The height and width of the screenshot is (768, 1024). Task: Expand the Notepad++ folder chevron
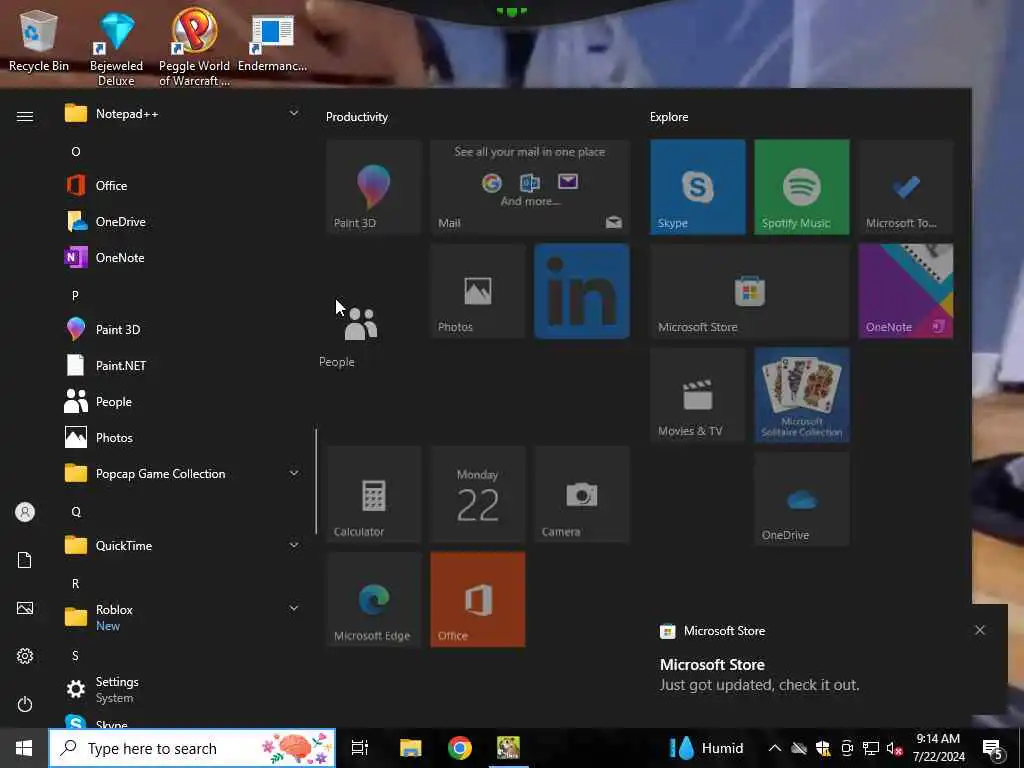click(294, 113)
